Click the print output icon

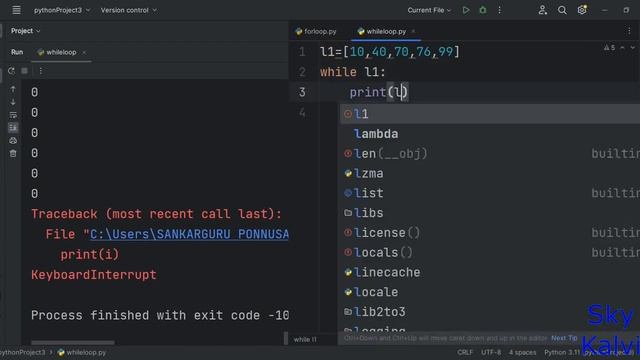click(13, 141)
